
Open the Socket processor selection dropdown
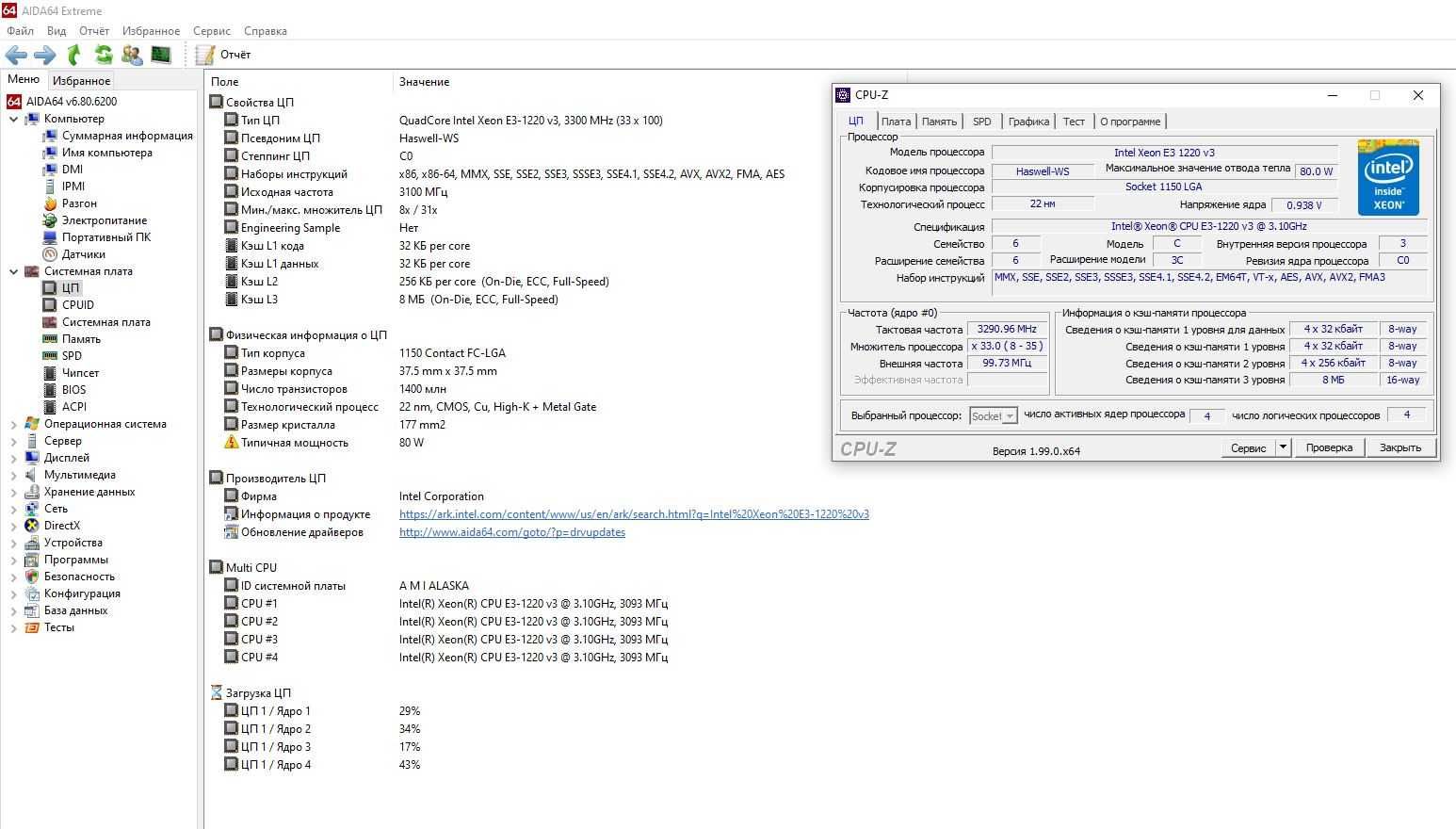click(994, 416)
